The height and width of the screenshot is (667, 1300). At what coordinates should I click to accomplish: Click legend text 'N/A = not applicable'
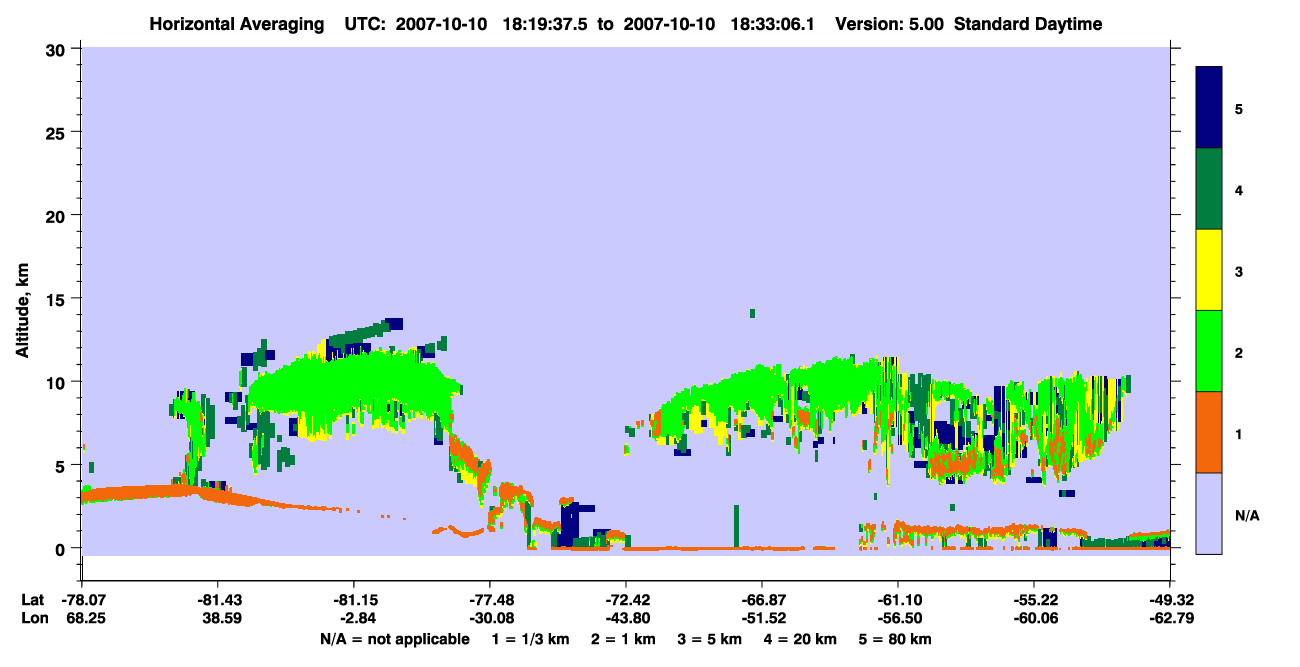coord(394,639)
